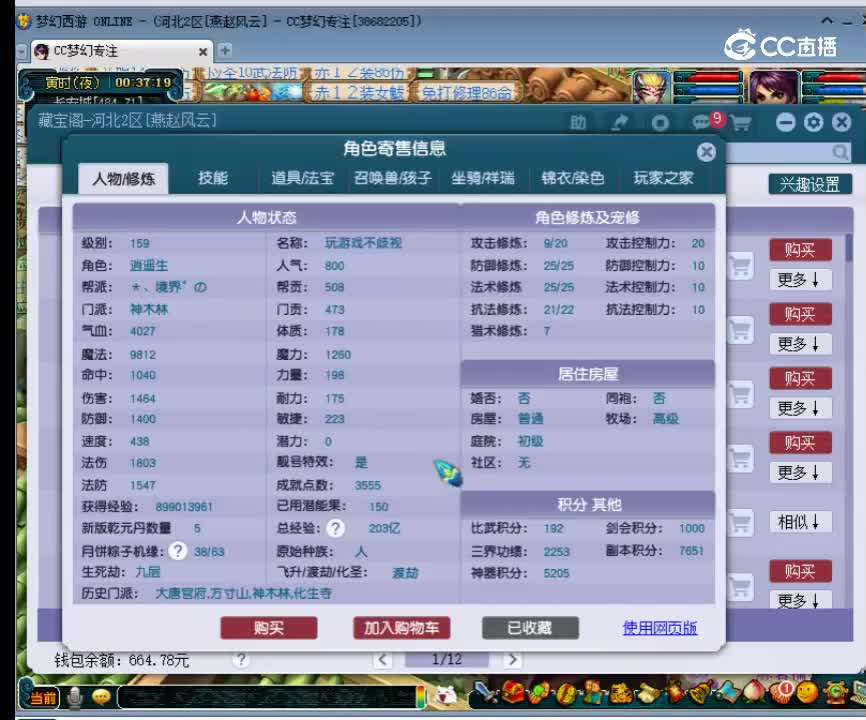
Task: Select the 人物/修炼 tab
Action: coord(123,178)
